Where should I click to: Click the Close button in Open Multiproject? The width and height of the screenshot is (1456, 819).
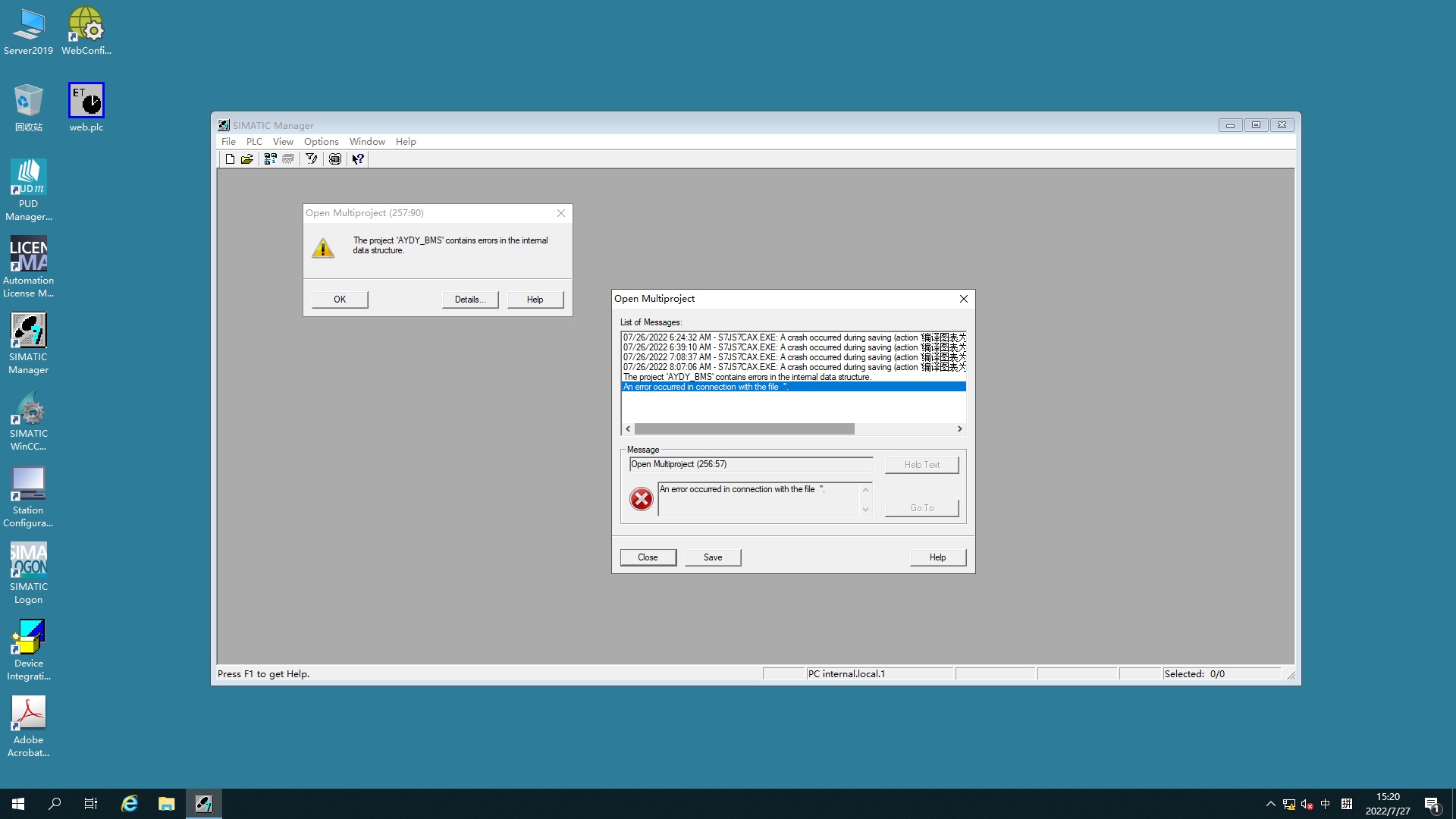(648, 557)
